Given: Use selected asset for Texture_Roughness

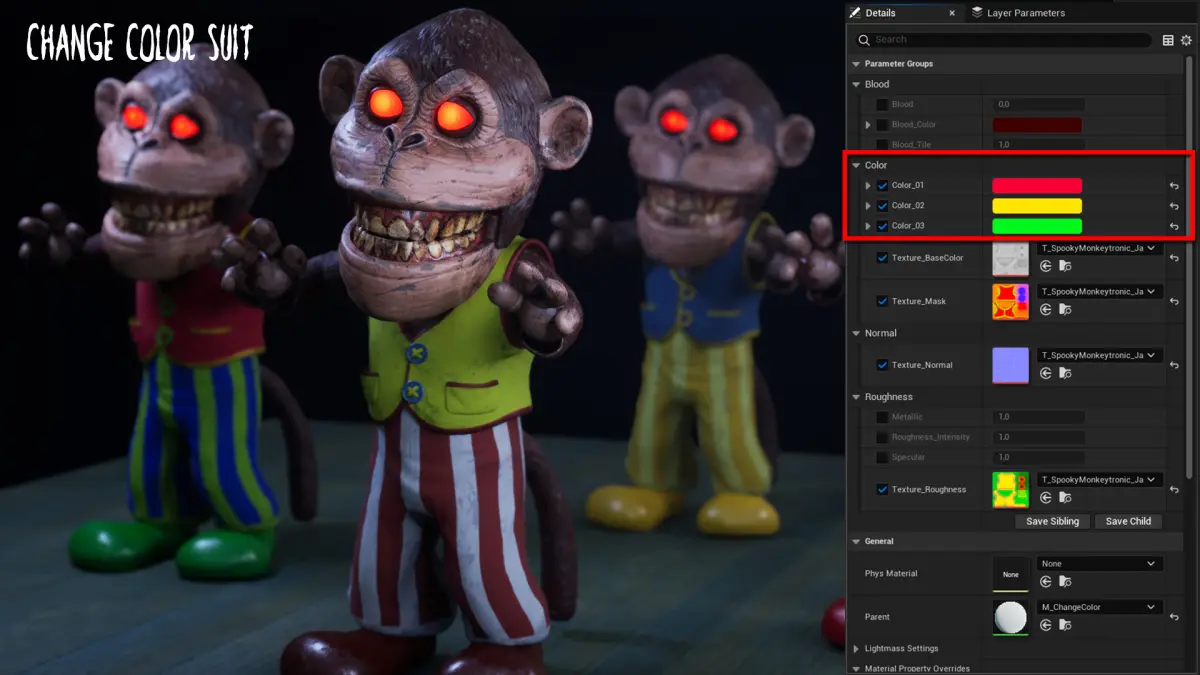Looking at the screenshot, I should tap(1046, 498).
